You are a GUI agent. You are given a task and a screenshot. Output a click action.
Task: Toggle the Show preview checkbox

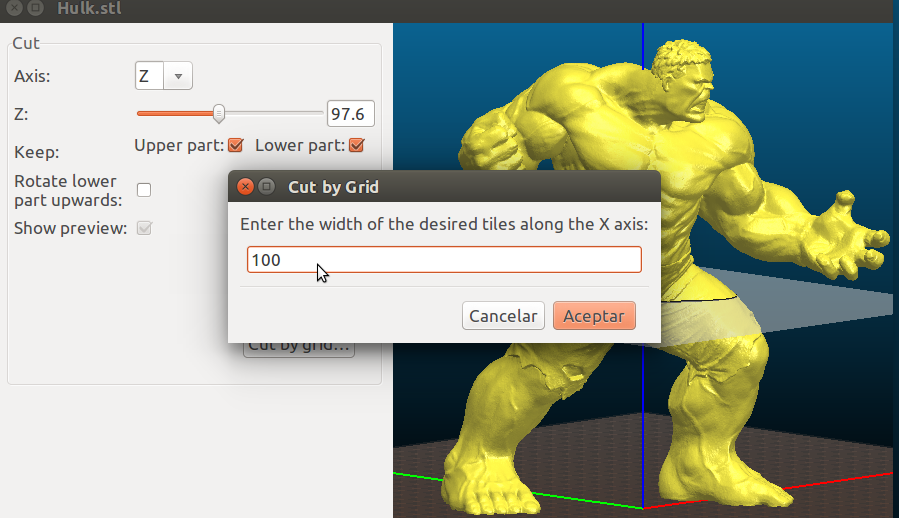[x=144, y=228]
